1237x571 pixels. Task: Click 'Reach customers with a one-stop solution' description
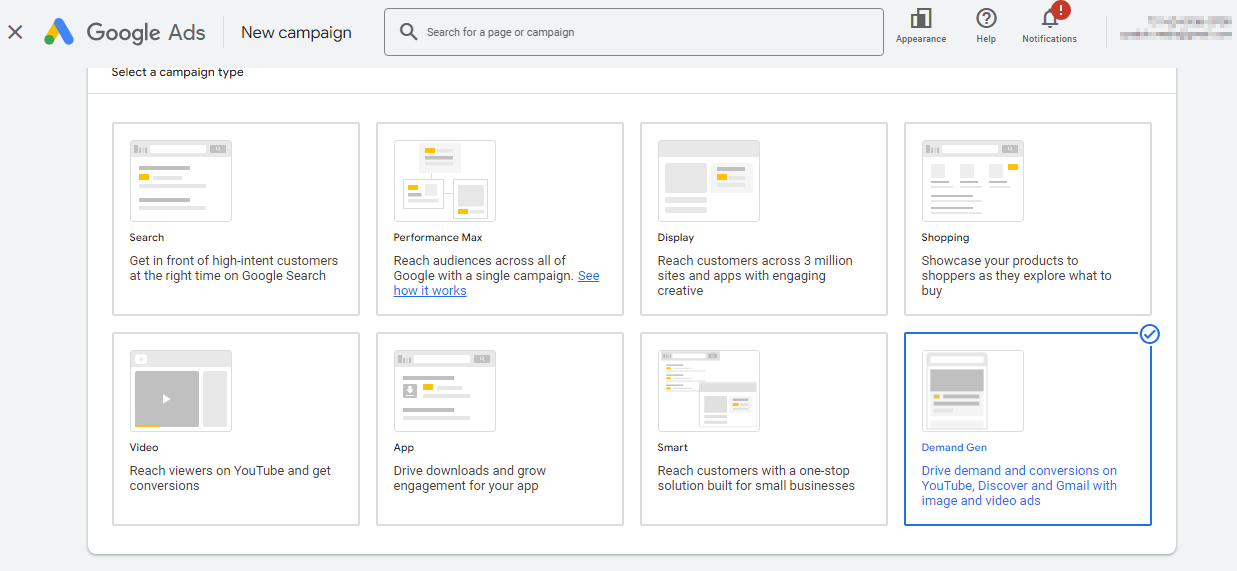[756, 478]
